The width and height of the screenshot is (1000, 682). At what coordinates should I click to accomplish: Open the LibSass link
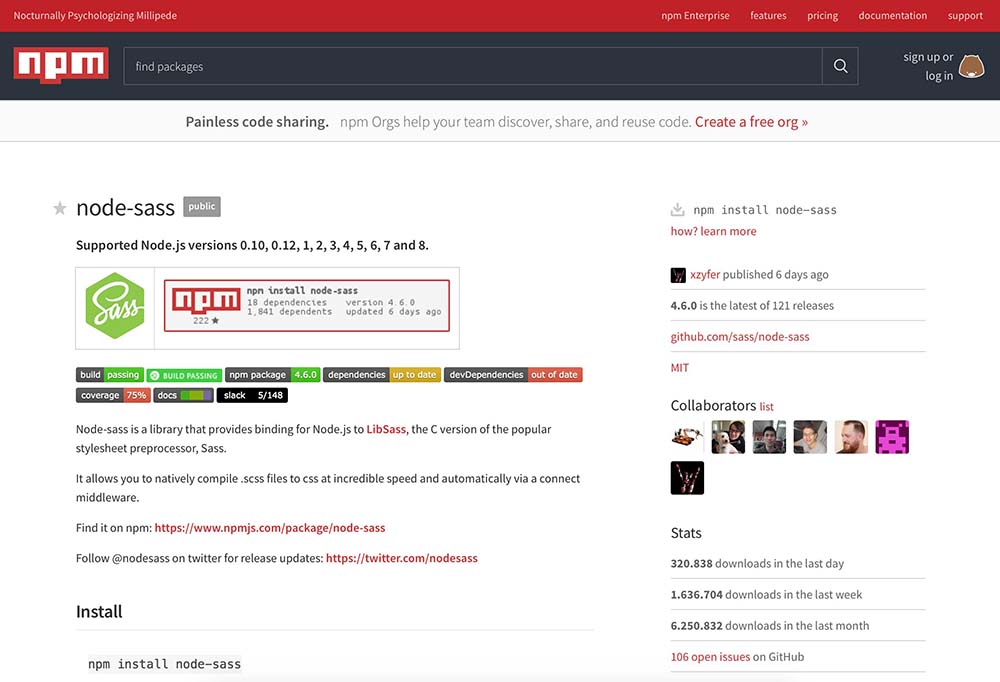tap(386, 429)
